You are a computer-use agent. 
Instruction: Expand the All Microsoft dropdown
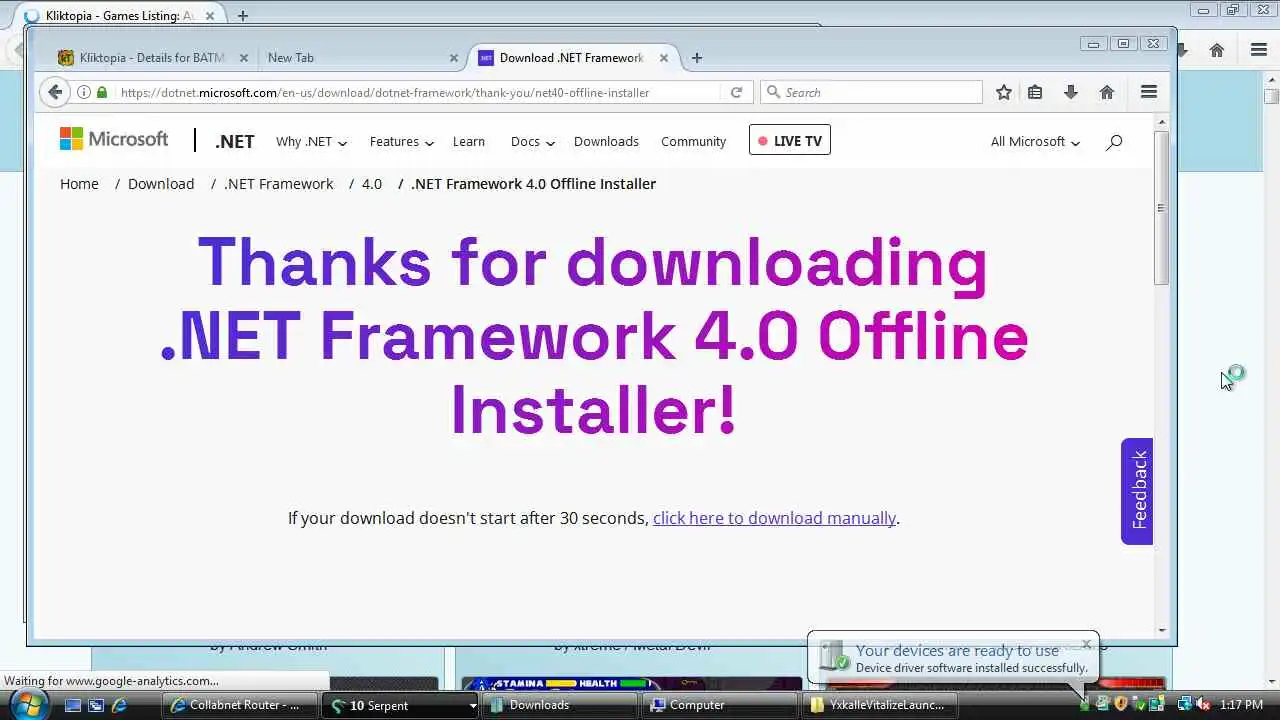1035,142
